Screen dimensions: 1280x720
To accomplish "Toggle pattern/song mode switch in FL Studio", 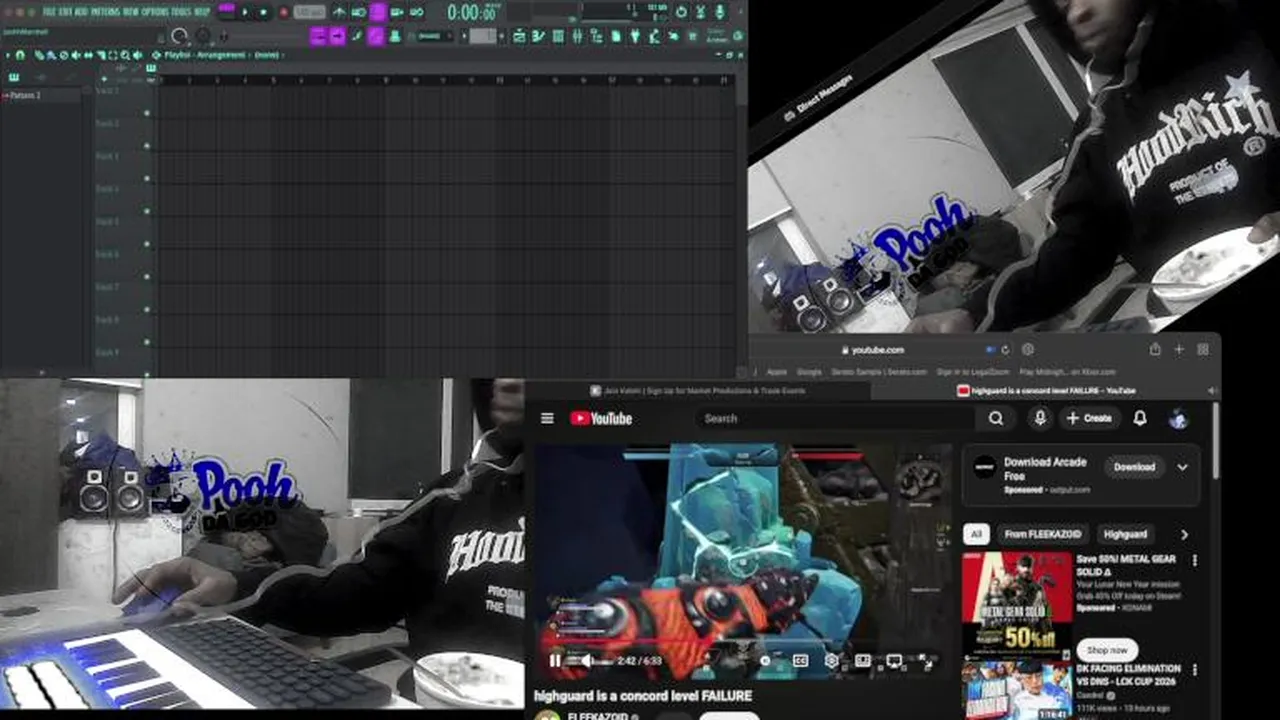I will pos(226,12).
